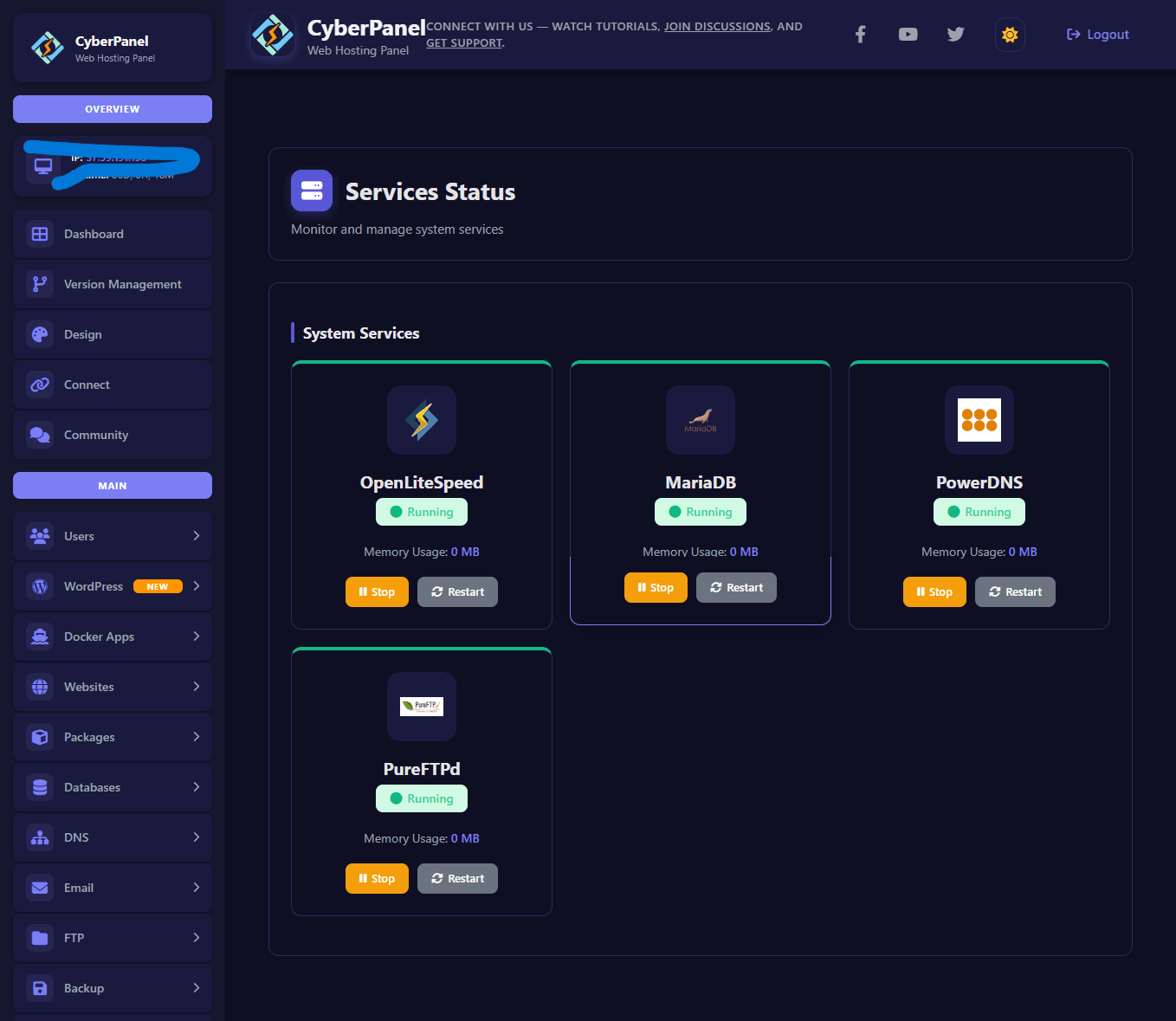Click the MAIN section header
The height and width of the screenshot is (1021, 1176).
tap(113, 486)
